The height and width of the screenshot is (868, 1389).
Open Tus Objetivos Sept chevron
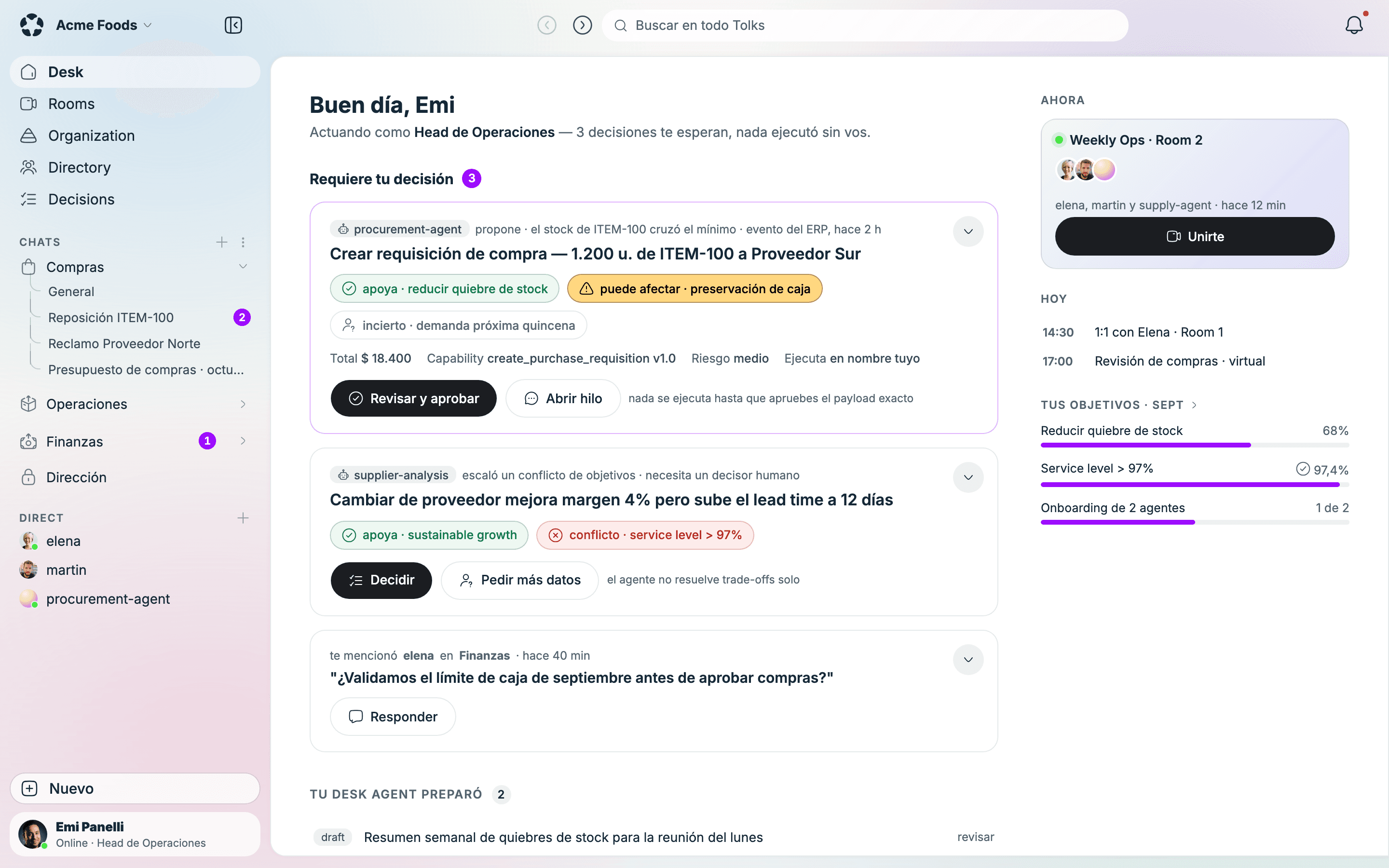1195,405
